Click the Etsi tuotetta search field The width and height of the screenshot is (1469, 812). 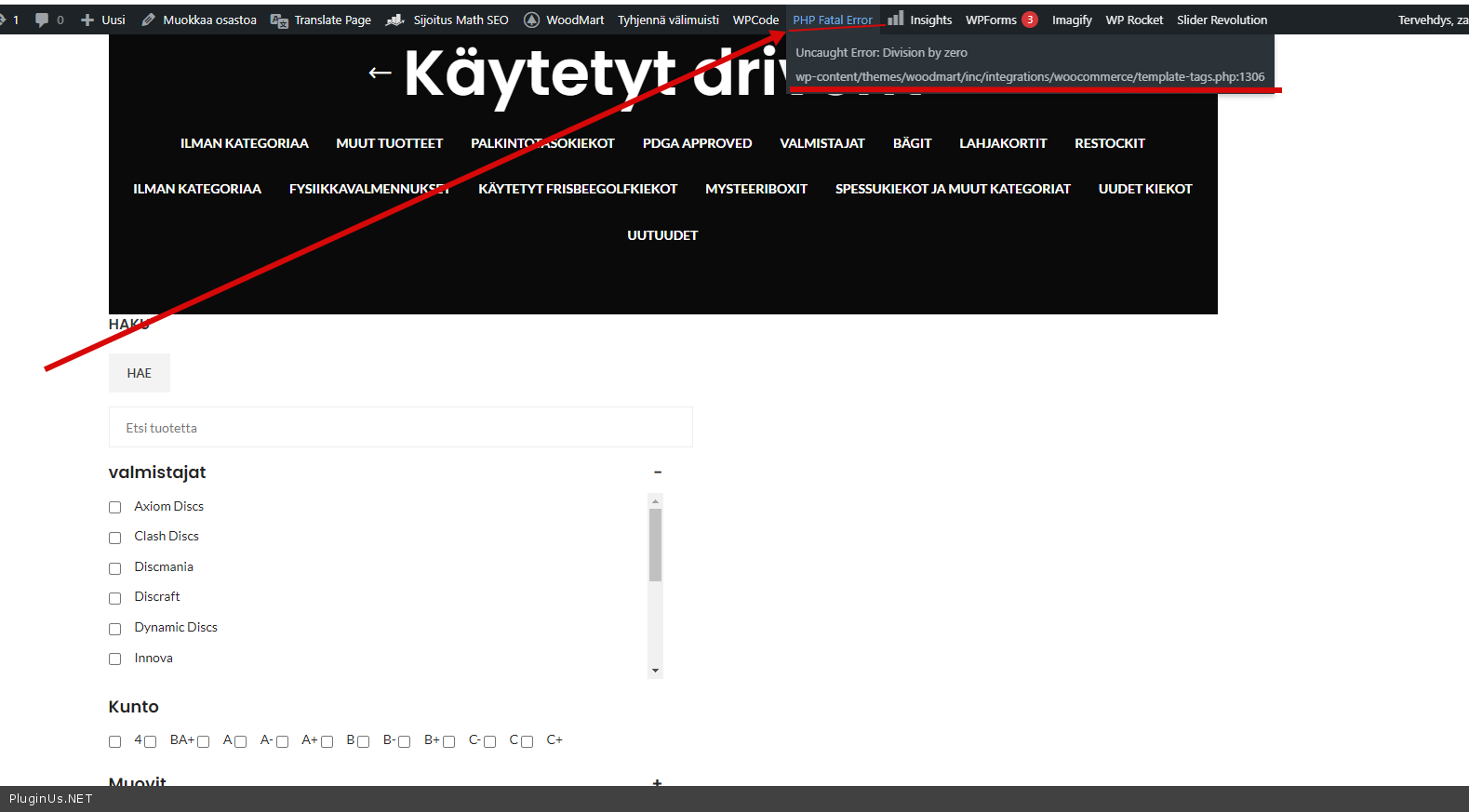(400, 428)
